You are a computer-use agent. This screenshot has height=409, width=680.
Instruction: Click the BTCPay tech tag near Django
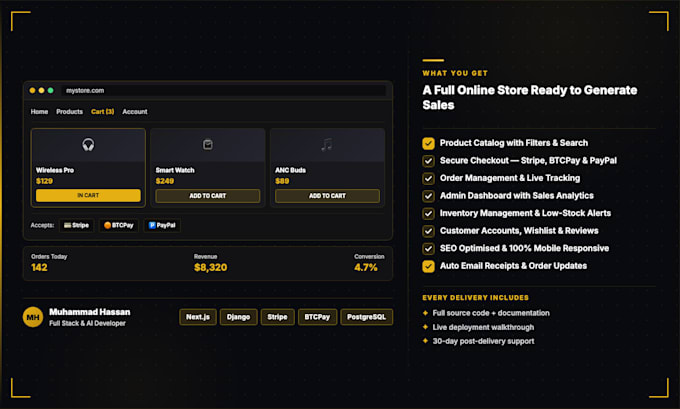click(317, 317)
